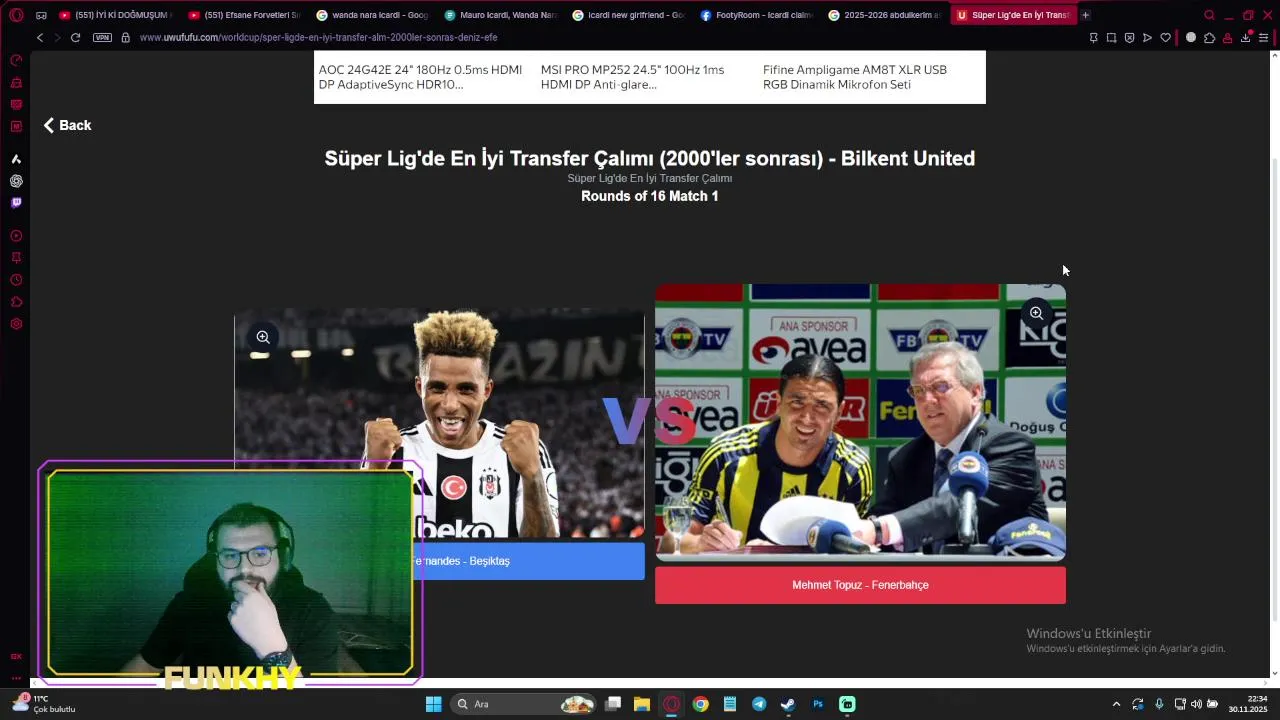Image resolution: width=1280 pixels, height=720 pixels.
Task: Open the microphone tray icon
Action: point(1159,704)
